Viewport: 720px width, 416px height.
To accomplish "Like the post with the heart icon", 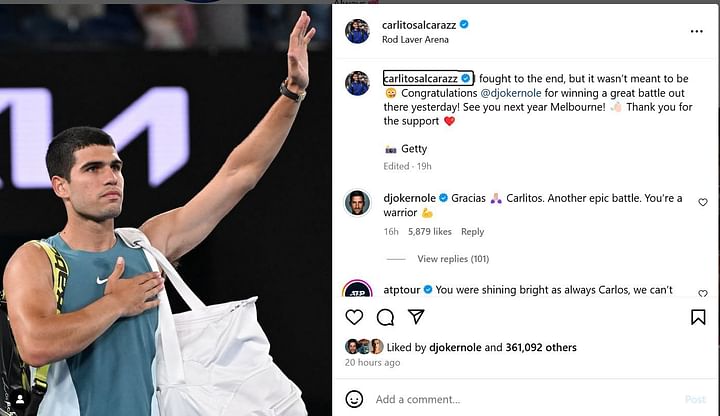I will 354,317.
